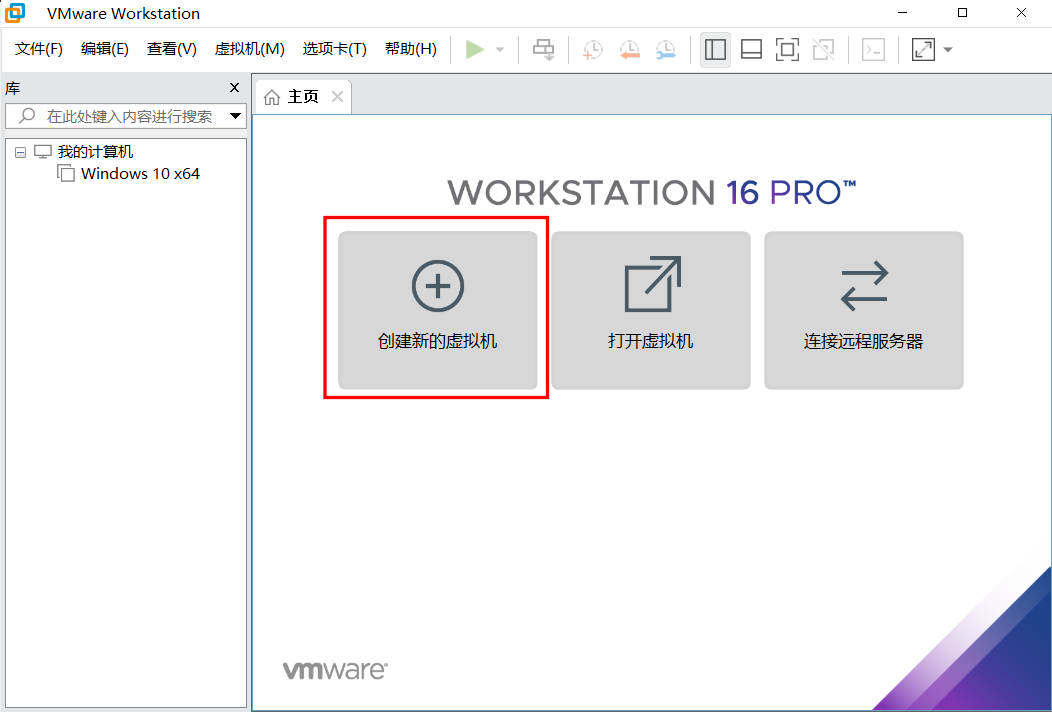The image size is (1052, 712).
Task: Open the snapshot manager wrench icon
Action: (x=665, y=49)
